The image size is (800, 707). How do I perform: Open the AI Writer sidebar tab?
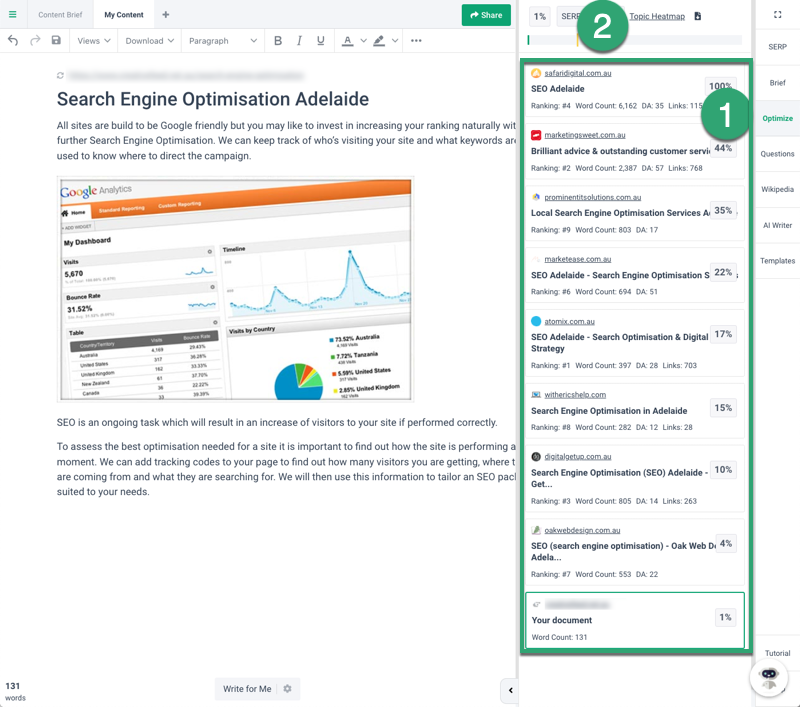click(778, 225)
